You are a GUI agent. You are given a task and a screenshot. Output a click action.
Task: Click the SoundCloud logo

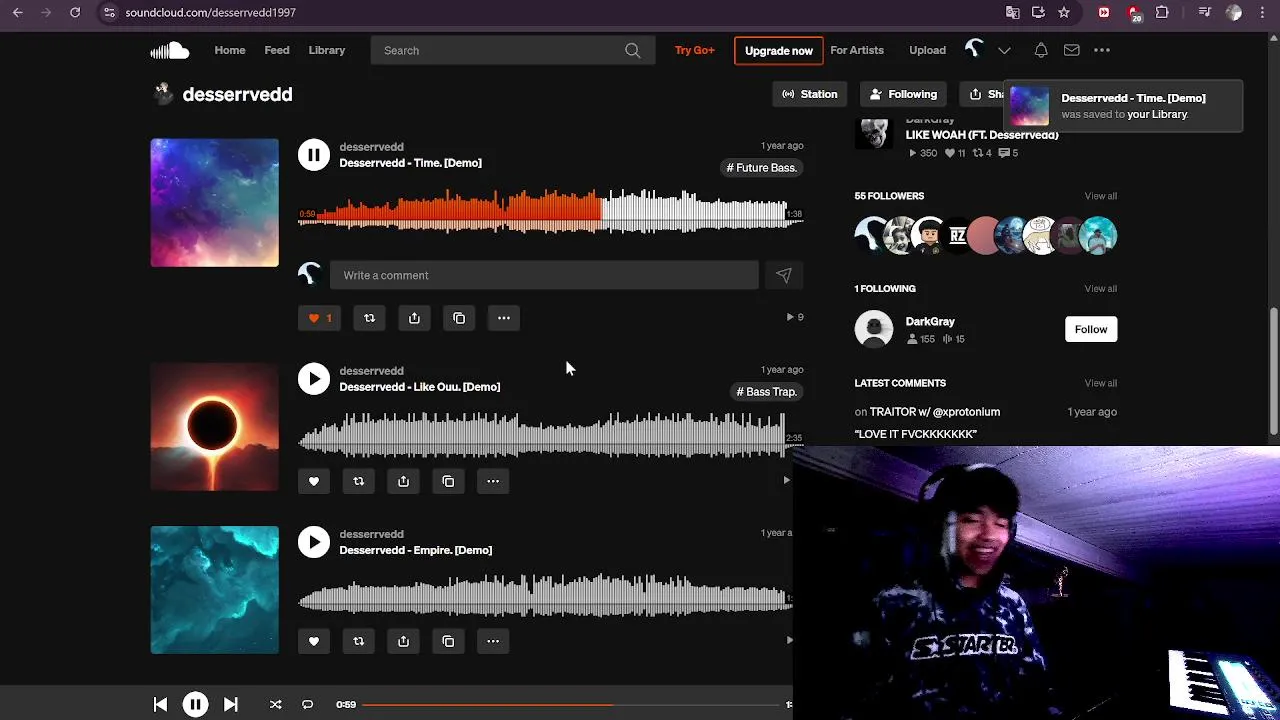click(x=170, y=50)
